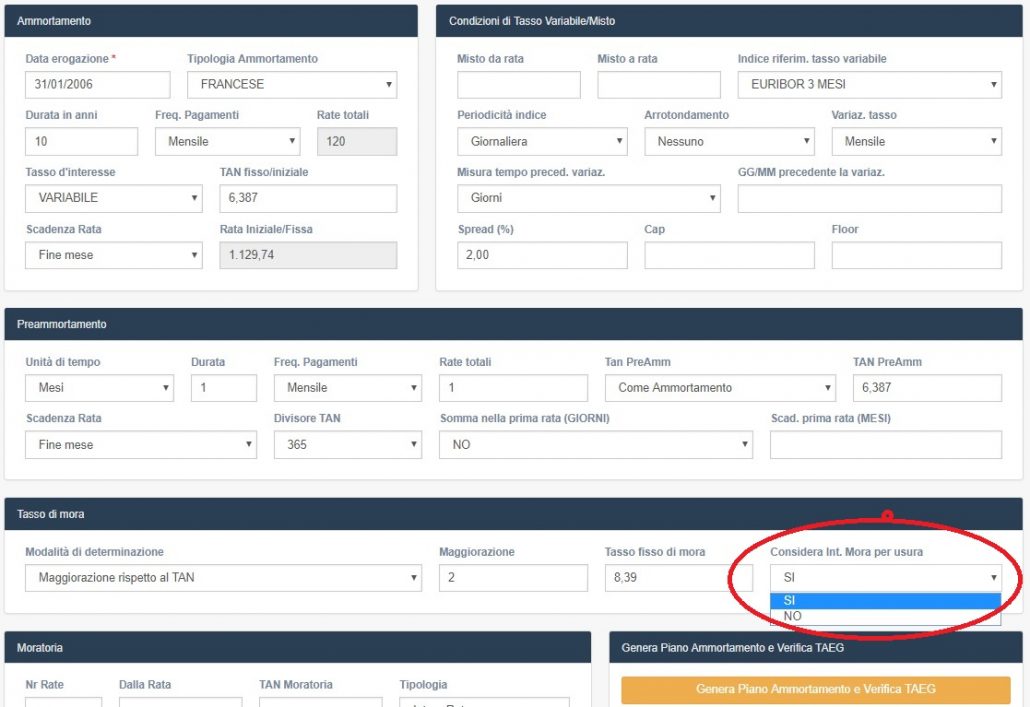
Task: Select SI in the open dropdown list
Action: (x=885, y=601)
